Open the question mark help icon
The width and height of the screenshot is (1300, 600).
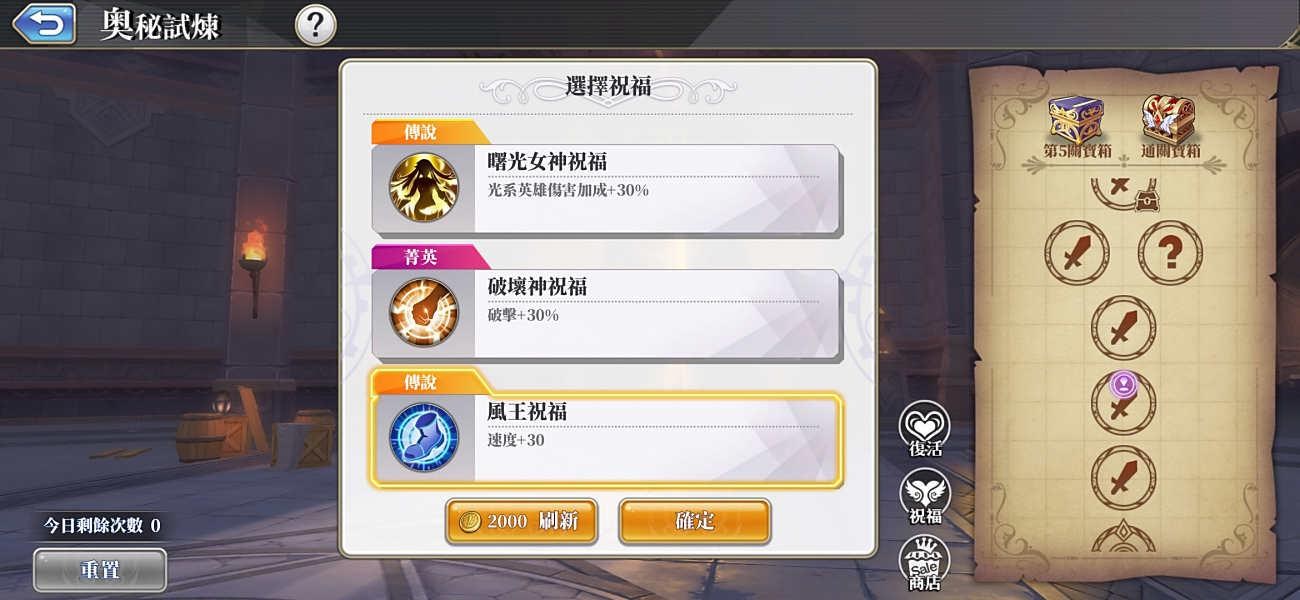[315, 25]
